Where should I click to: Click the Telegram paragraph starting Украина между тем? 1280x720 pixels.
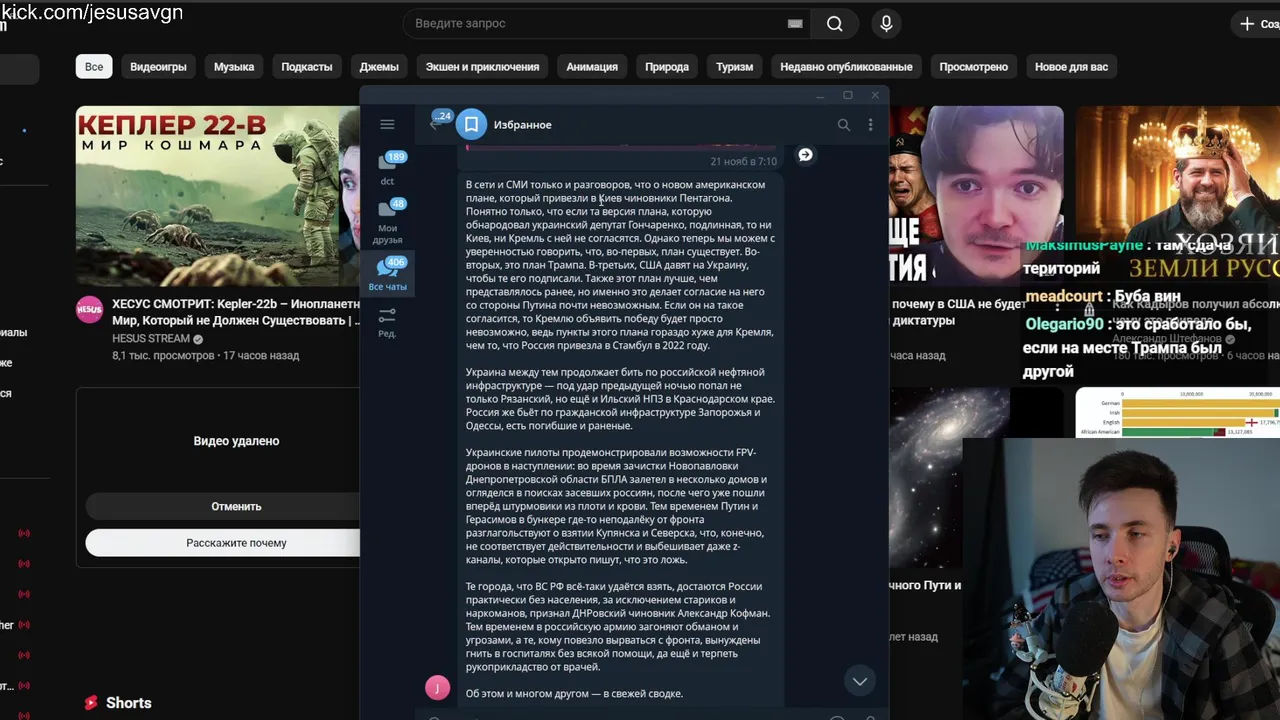(x=620, y=399)
